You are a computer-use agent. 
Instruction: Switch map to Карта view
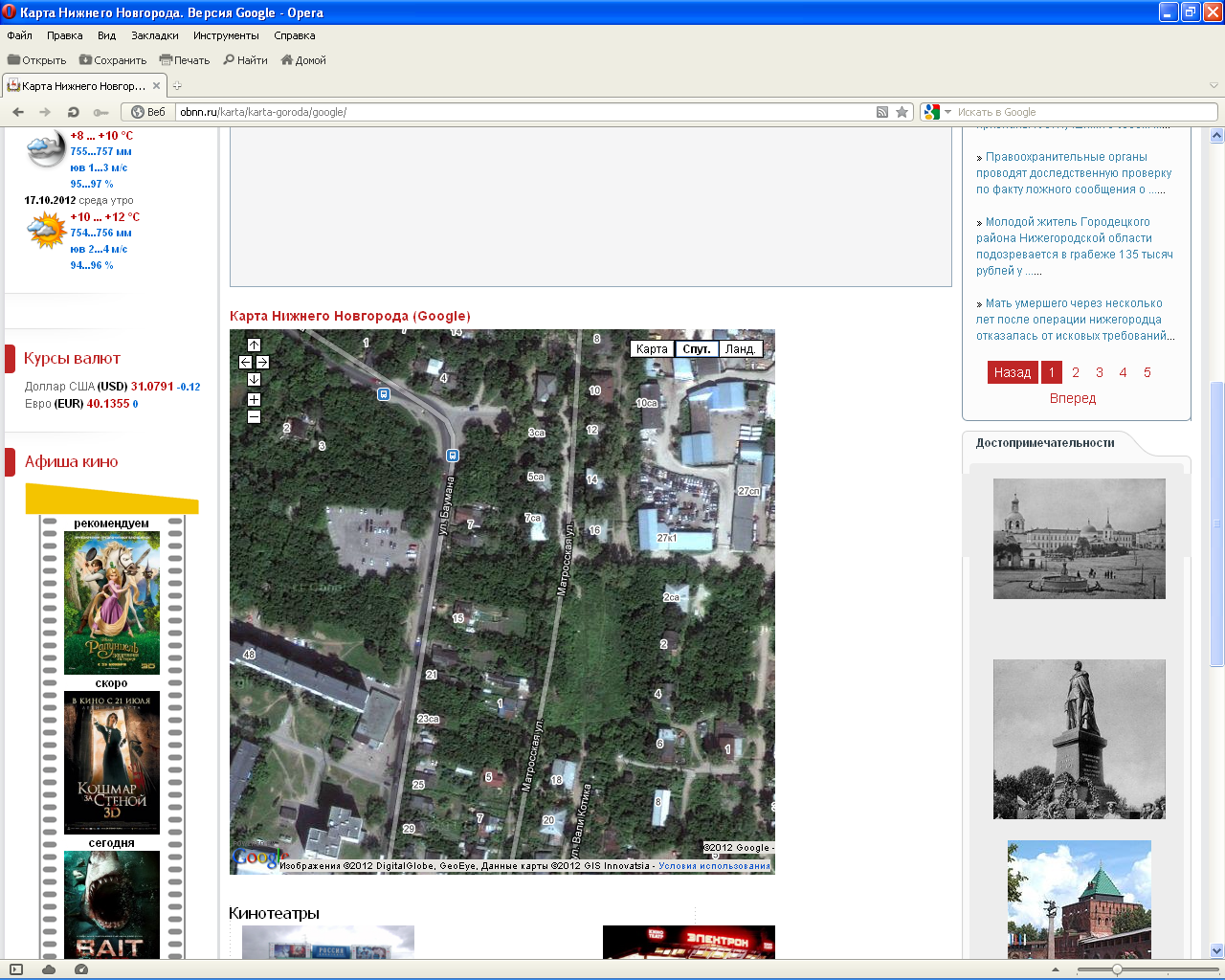[652, 349]
